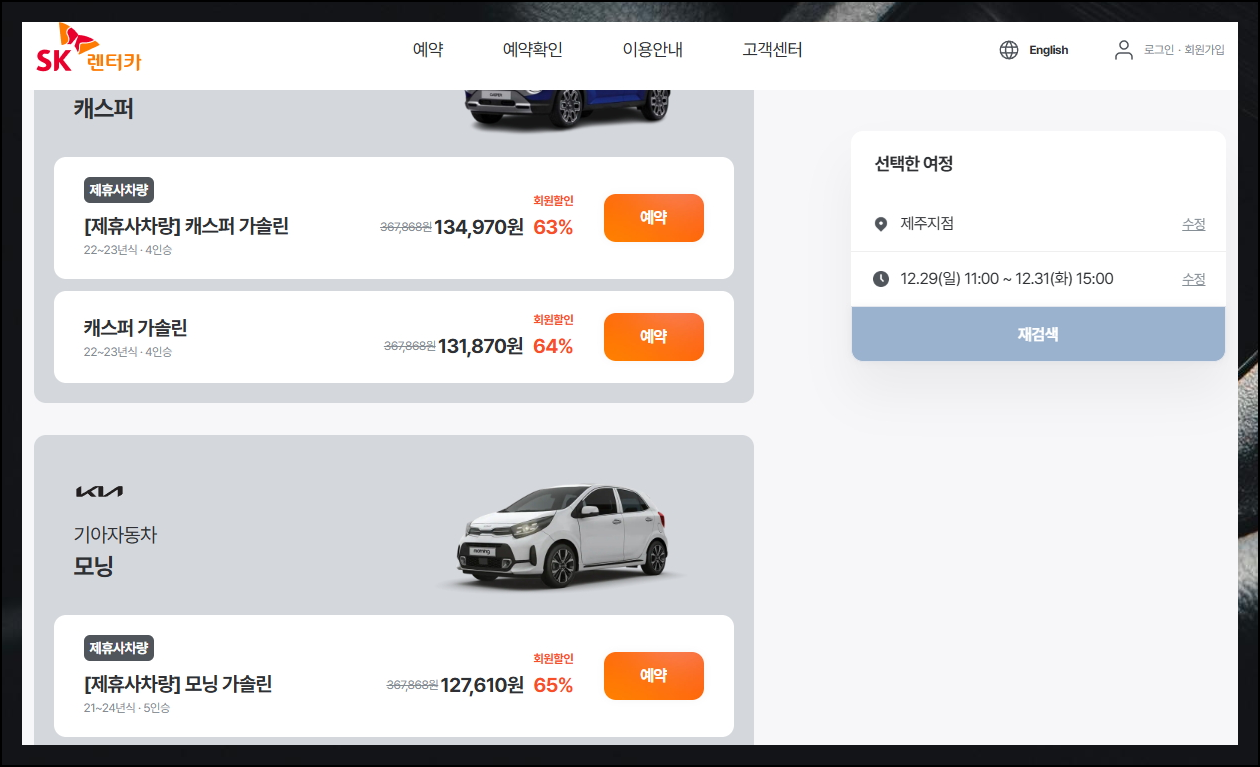The height and width of the screenshot is (767, 1260).
Task: Click the 선택한 여정 heading
Action: pyautogui.click(x=914, y=164)
